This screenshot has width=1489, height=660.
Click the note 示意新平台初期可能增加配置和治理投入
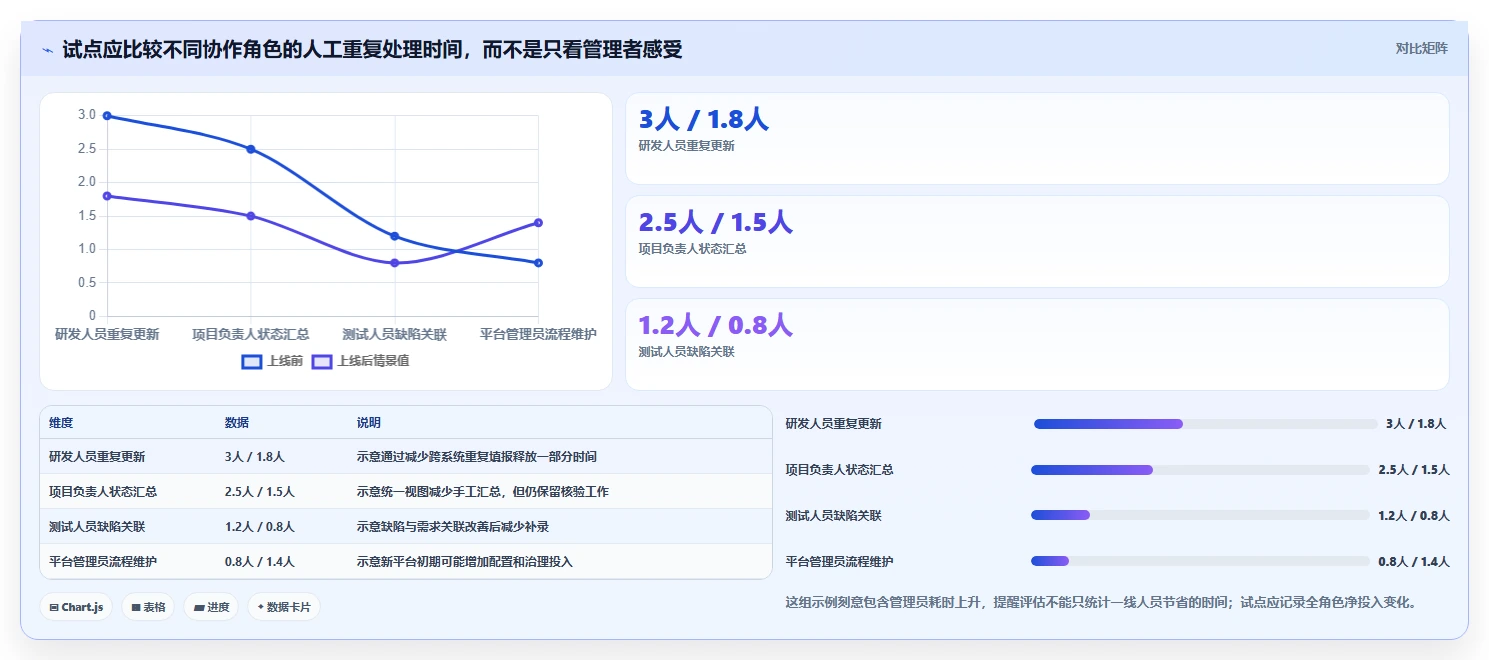pyautogui.click(x=465, y=562)
